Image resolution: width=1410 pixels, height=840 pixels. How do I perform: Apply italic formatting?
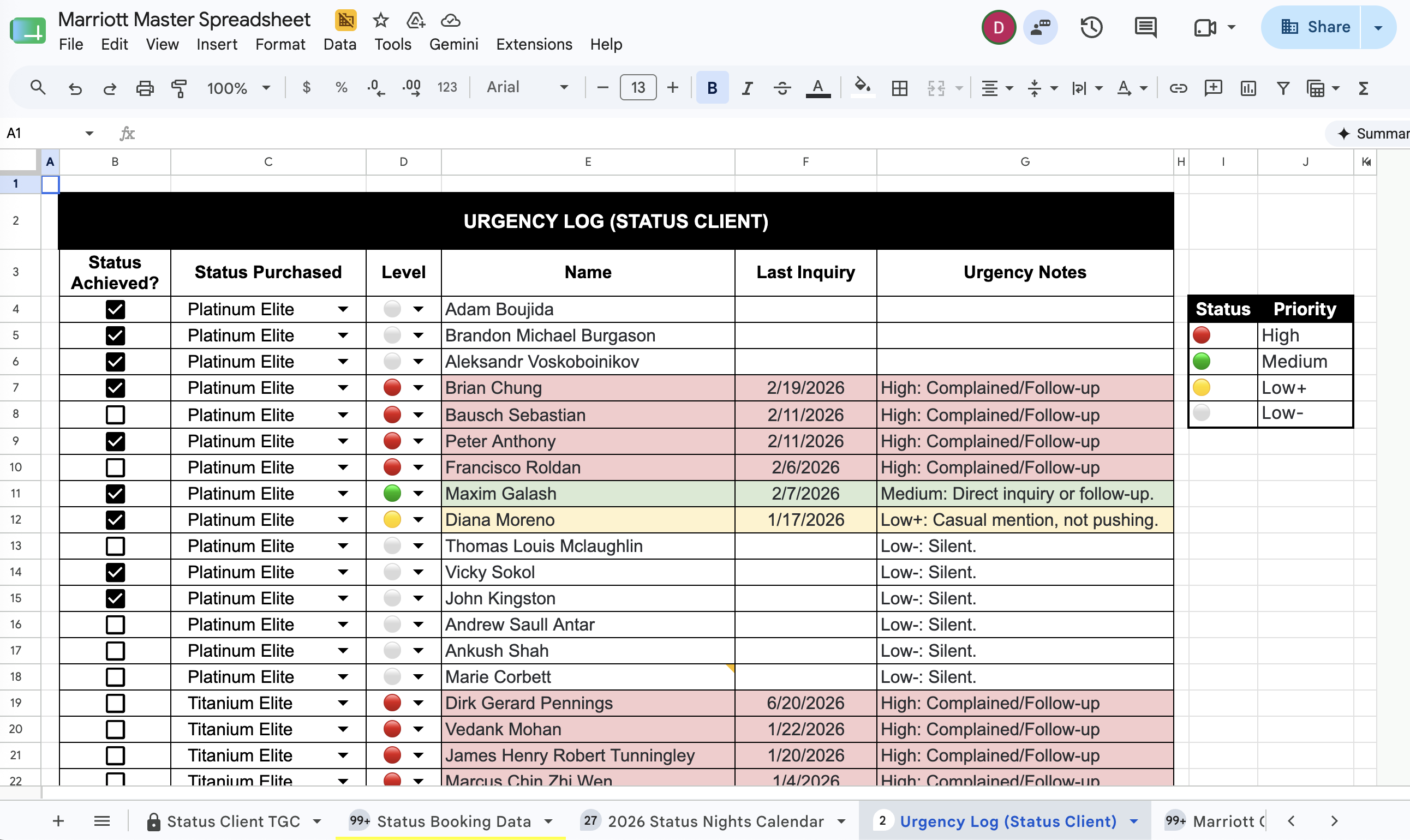pos(748,88)
